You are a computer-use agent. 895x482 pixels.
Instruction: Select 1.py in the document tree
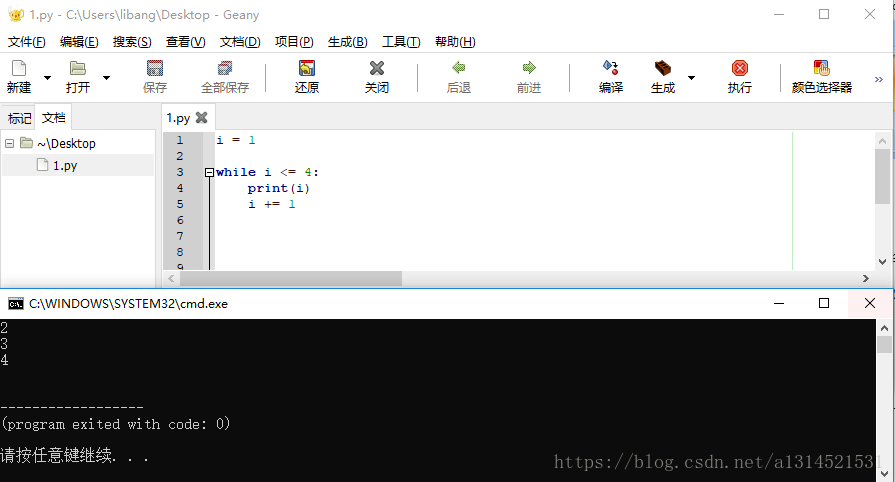[x=65, y=166]
